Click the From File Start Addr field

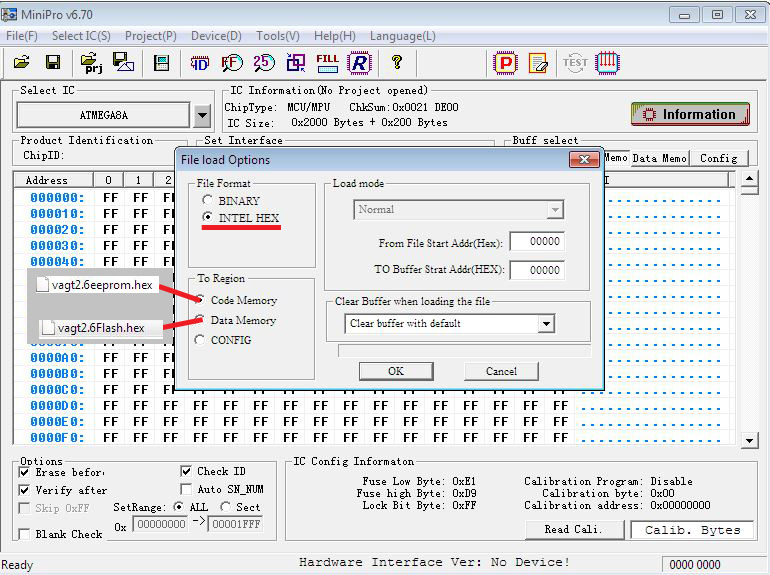(x=536, y=241)
